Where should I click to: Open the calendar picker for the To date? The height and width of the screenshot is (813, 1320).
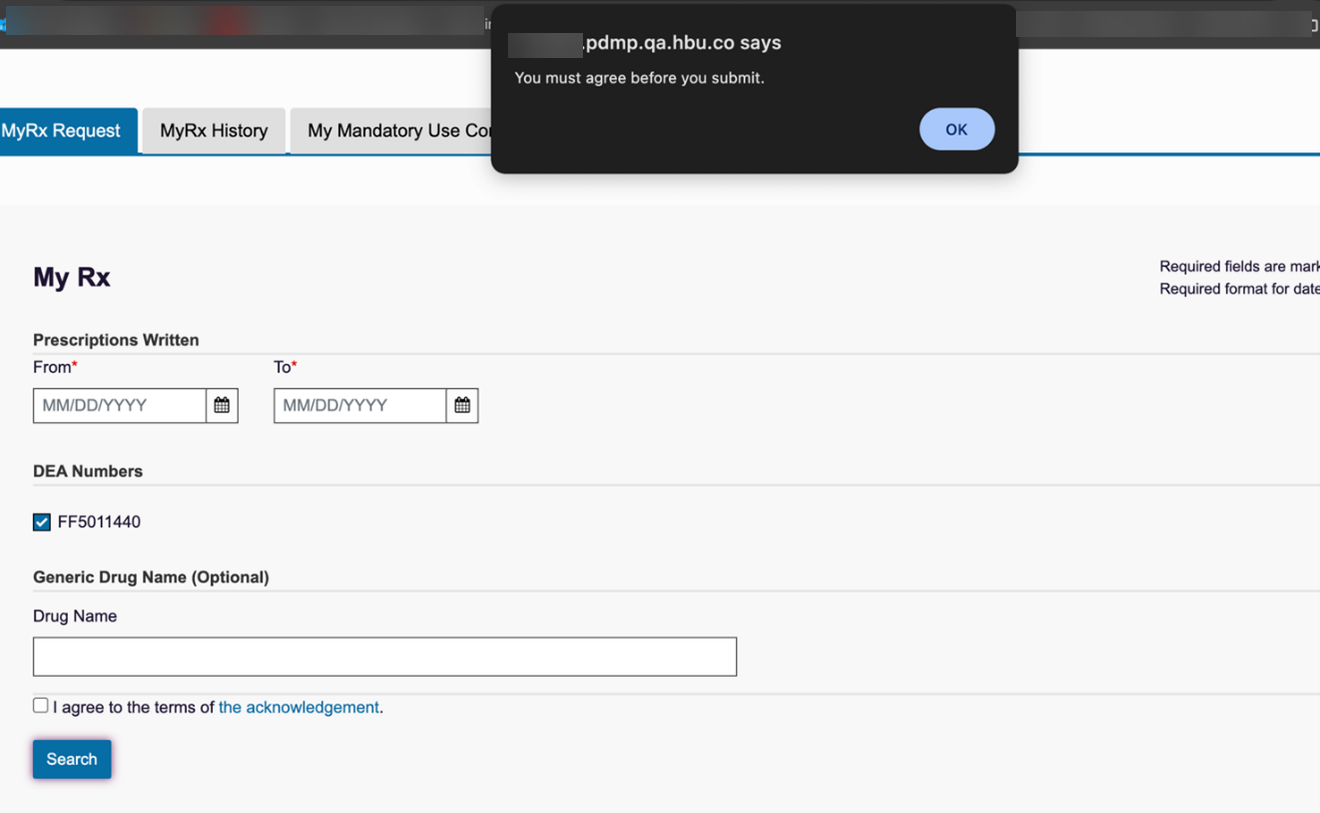point(461,405)
